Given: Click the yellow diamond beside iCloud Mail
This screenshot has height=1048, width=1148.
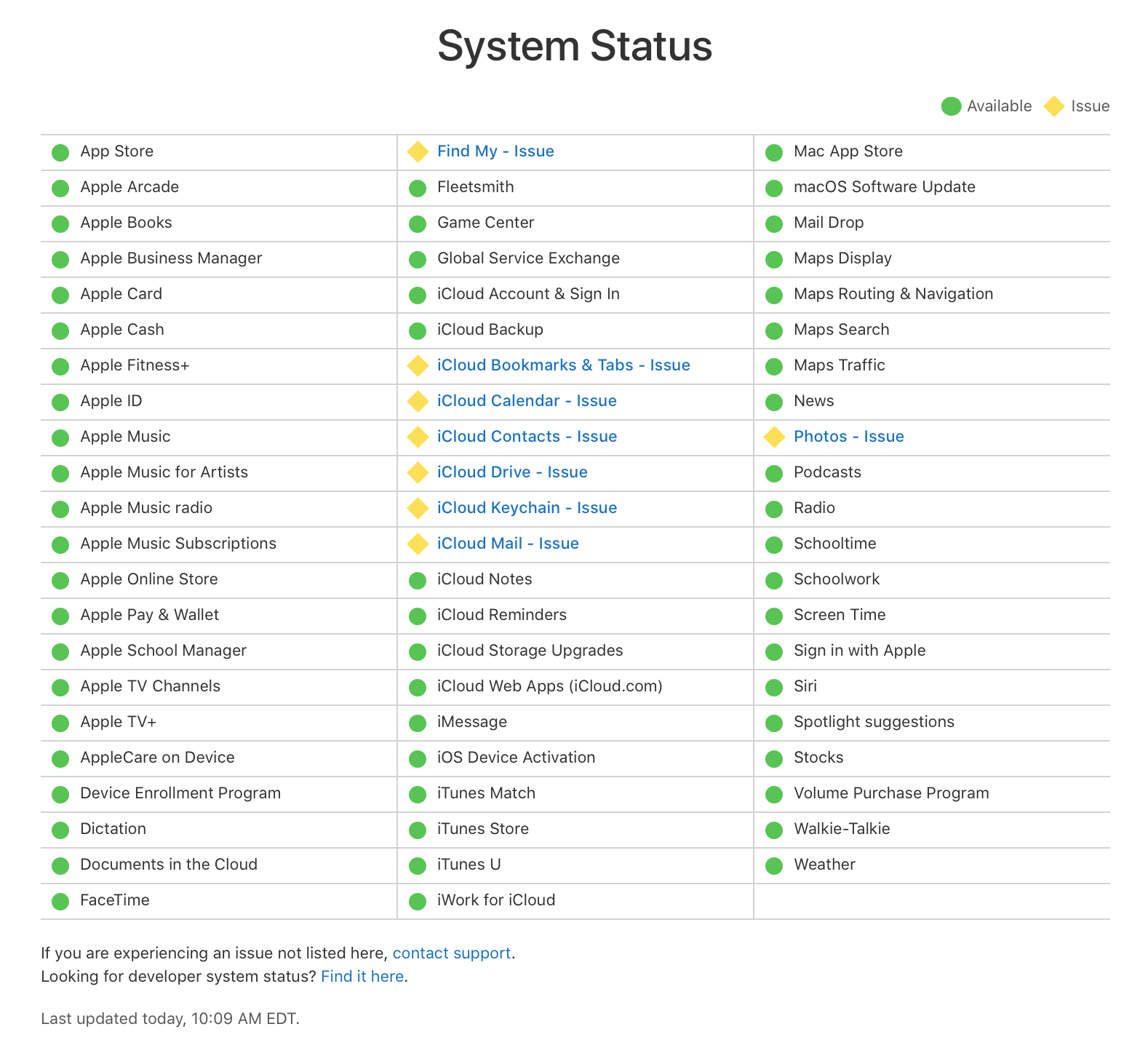Looking at the screenshot, I should 418,544.
